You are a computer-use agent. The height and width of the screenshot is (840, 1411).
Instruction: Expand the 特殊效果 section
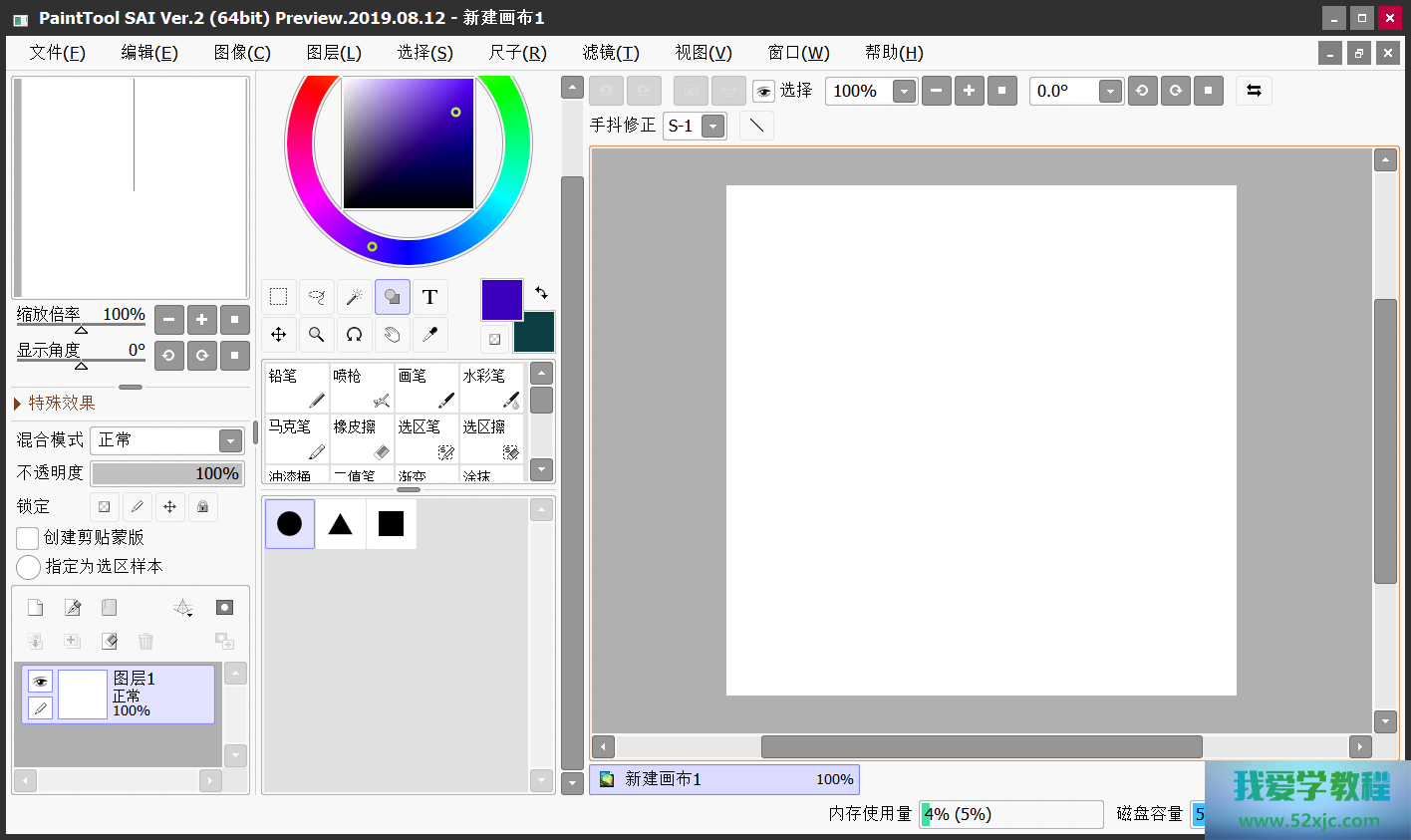coord(18,404)
